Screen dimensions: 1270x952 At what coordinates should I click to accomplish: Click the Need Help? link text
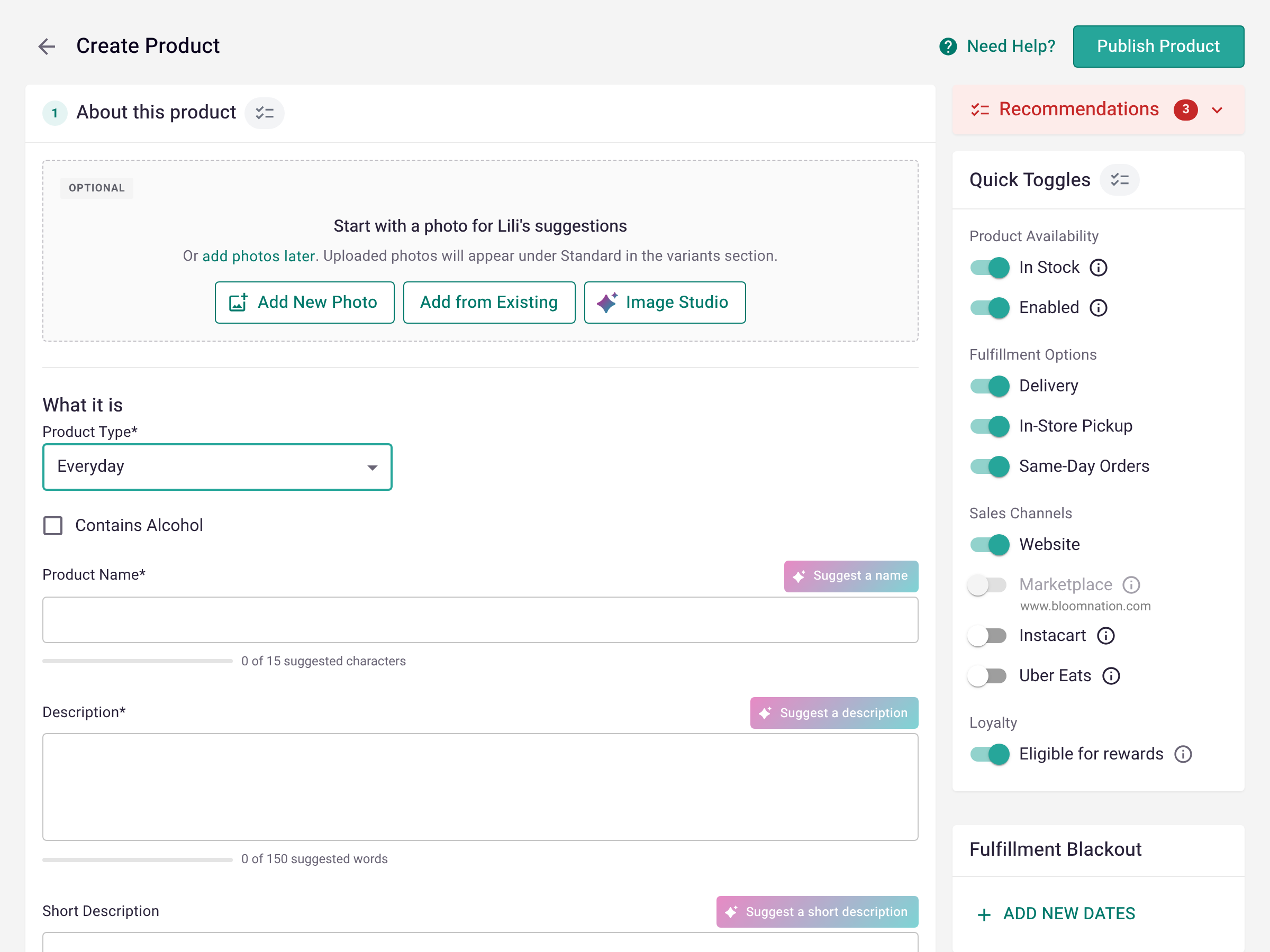pos(1011,47)
